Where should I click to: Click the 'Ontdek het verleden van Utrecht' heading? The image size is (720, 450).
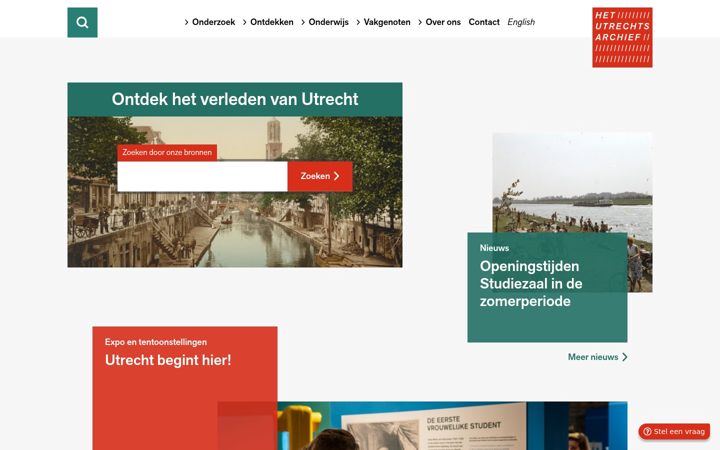[235, 99]
